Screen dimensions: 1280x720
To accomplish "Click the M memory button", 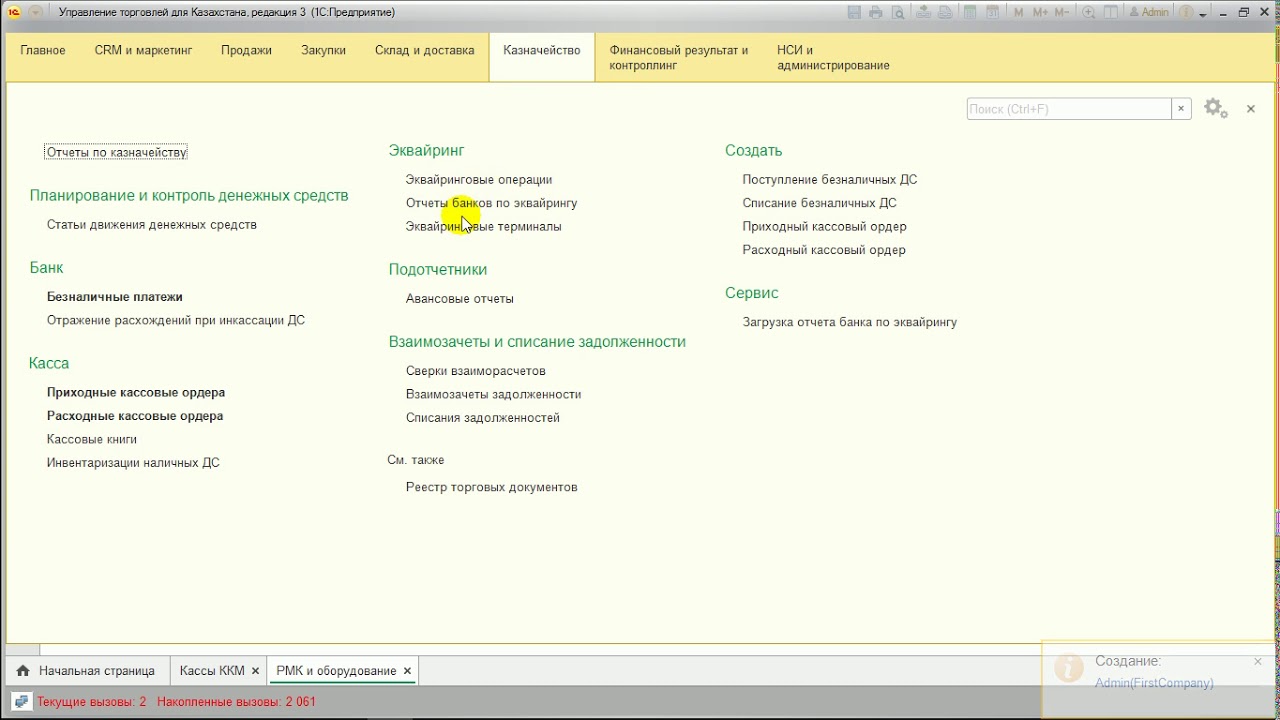I will point(1019,13).
